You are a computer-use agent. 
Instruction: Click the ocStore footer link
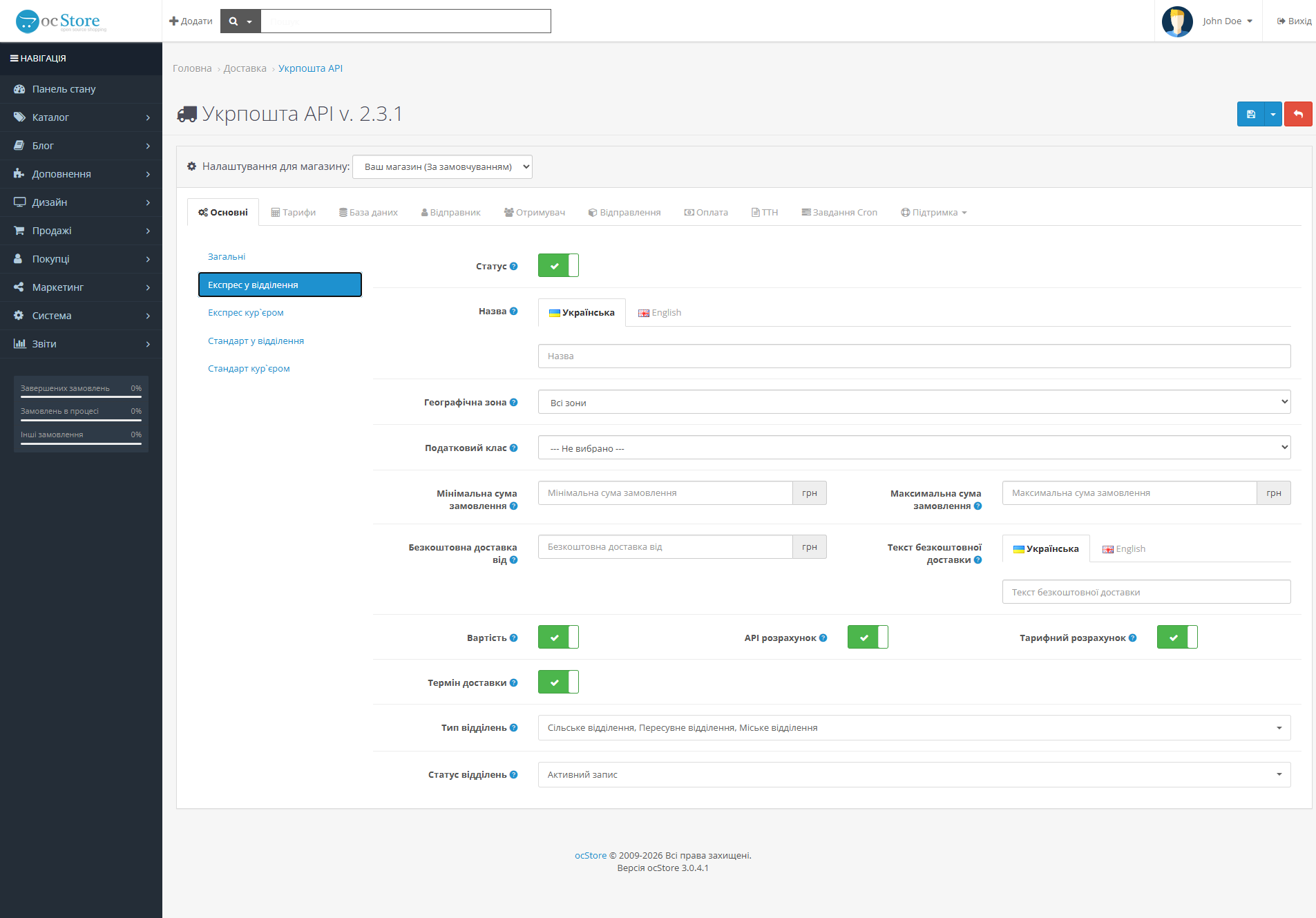pos(591,855)
